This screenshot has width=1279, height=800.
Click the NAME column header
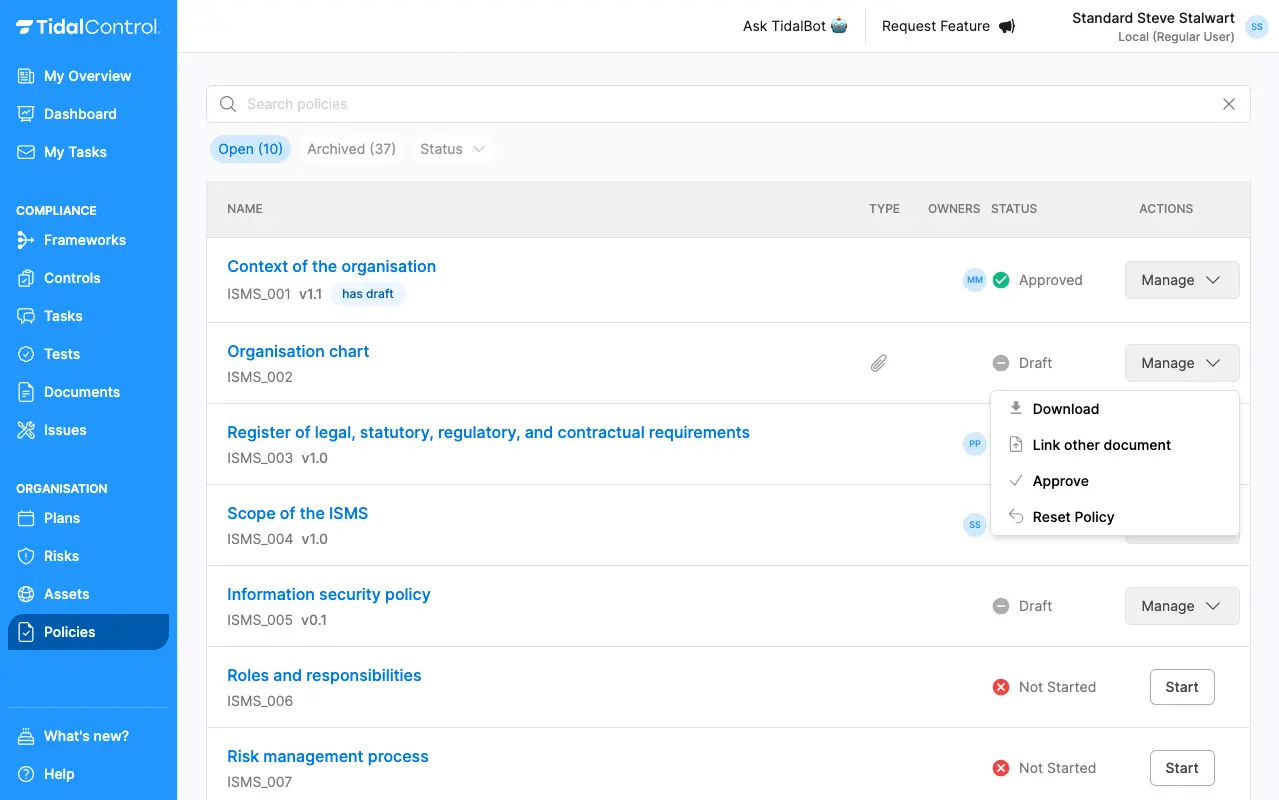coord(245,209)
